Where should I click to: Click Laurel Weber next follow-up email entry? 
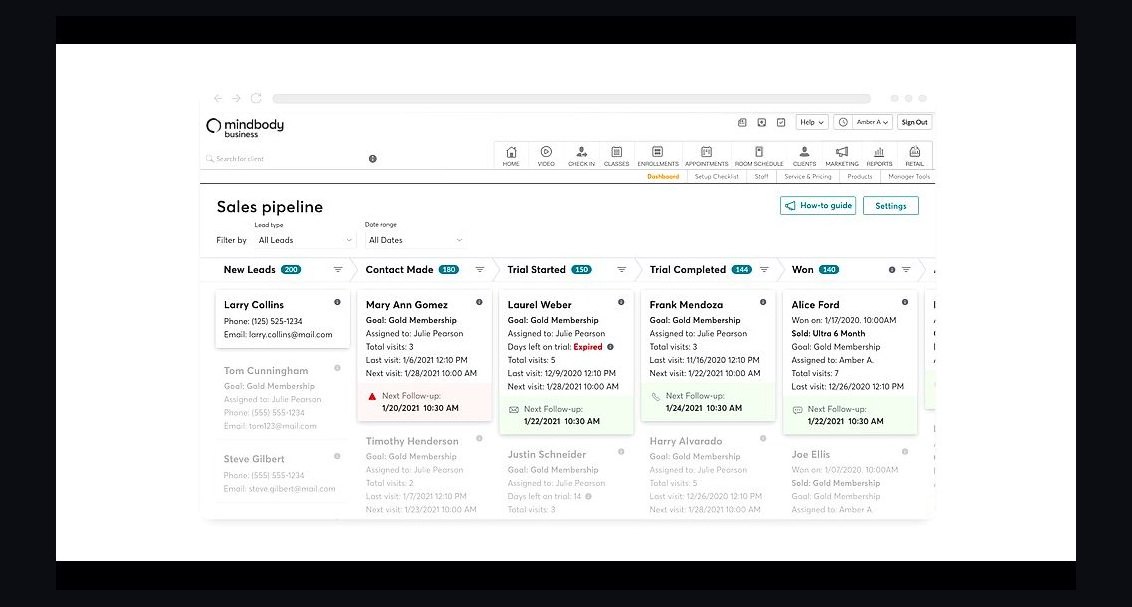point(566,415)
